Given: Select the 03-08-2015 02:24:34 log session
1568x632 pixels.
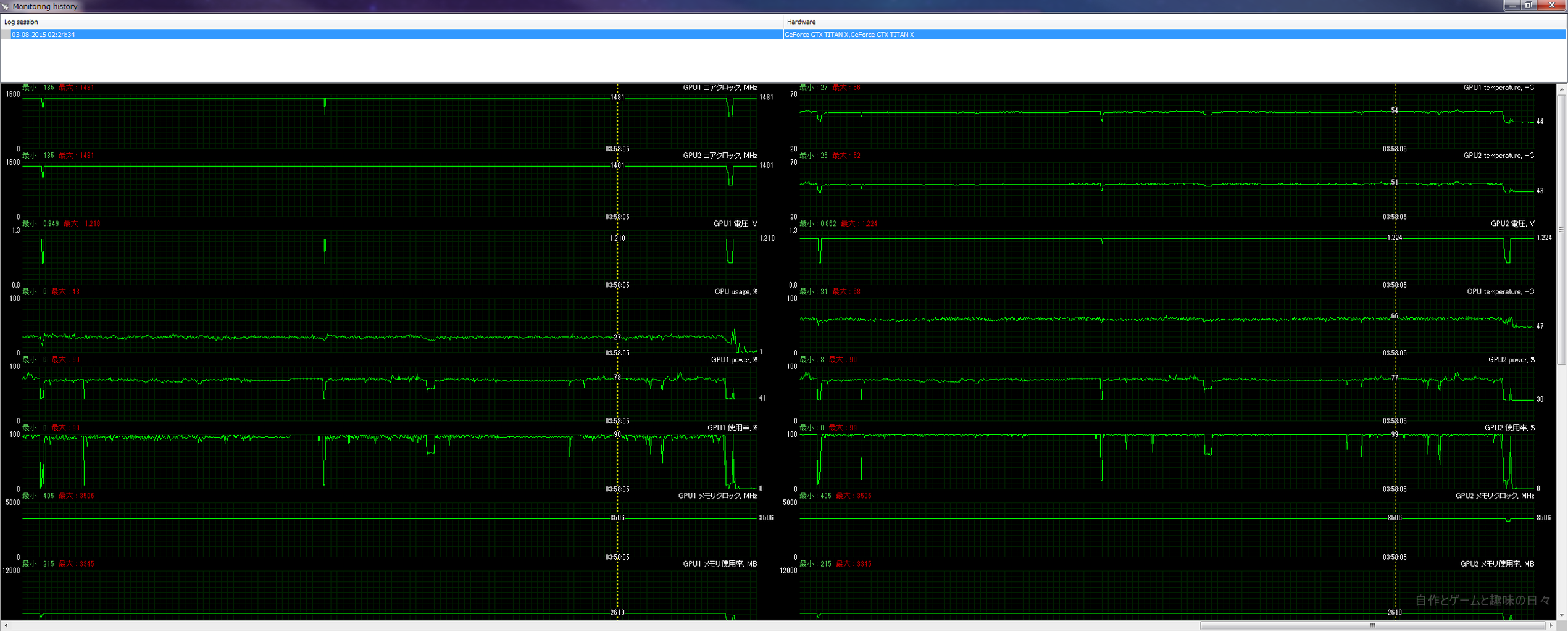Looking at the screenshot, I should pyautogui.click(x=43, y=35).
